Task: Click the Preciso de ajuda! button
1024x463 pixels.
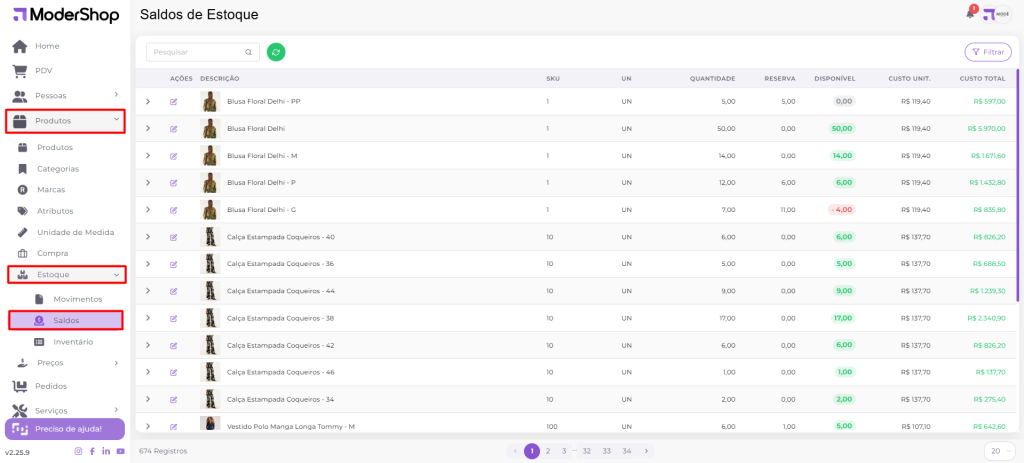Action: point(66,429)
